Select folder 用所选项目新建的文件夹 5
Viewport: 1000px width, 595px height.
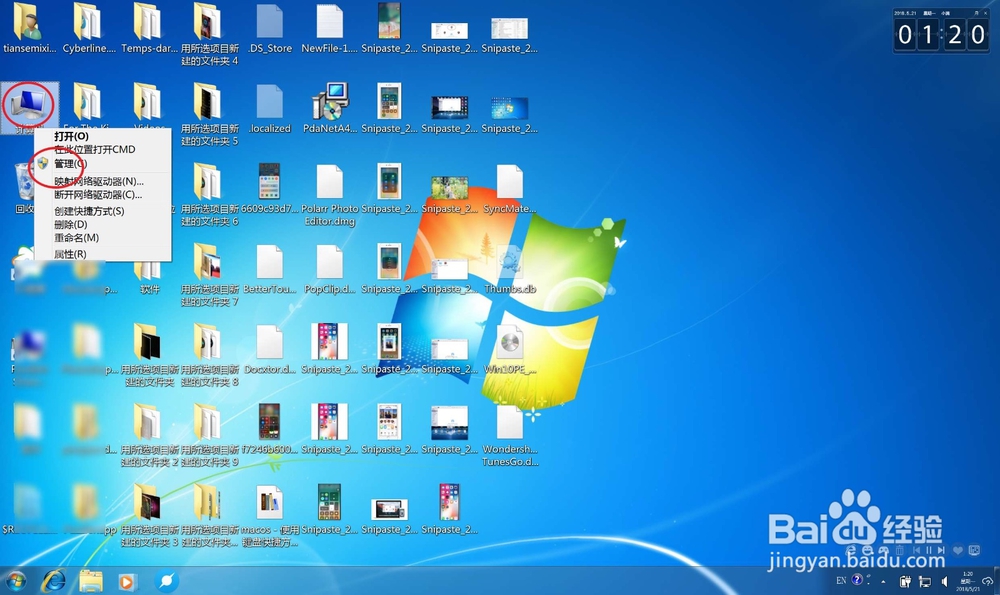tap(209, 115)
